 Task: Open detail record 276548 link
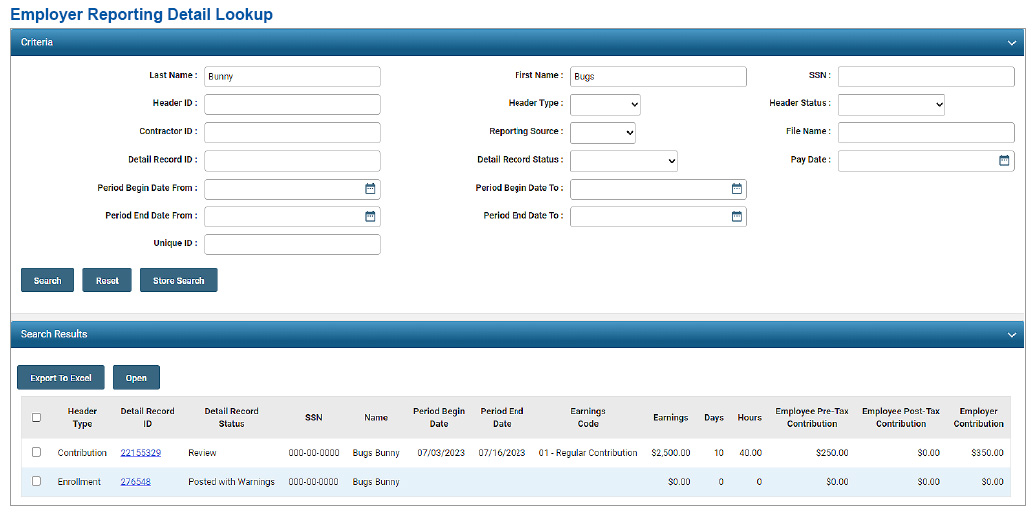[x=135, y=482]
